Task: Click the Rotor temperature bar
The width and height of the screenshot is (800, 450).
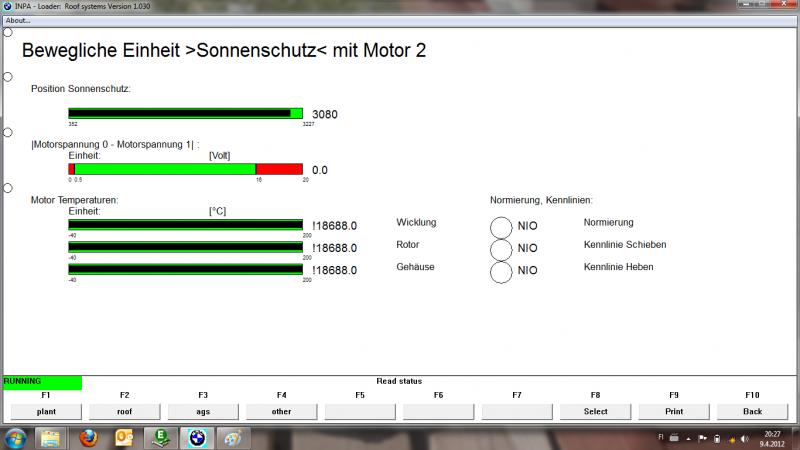Action: (x=186, y=247)
